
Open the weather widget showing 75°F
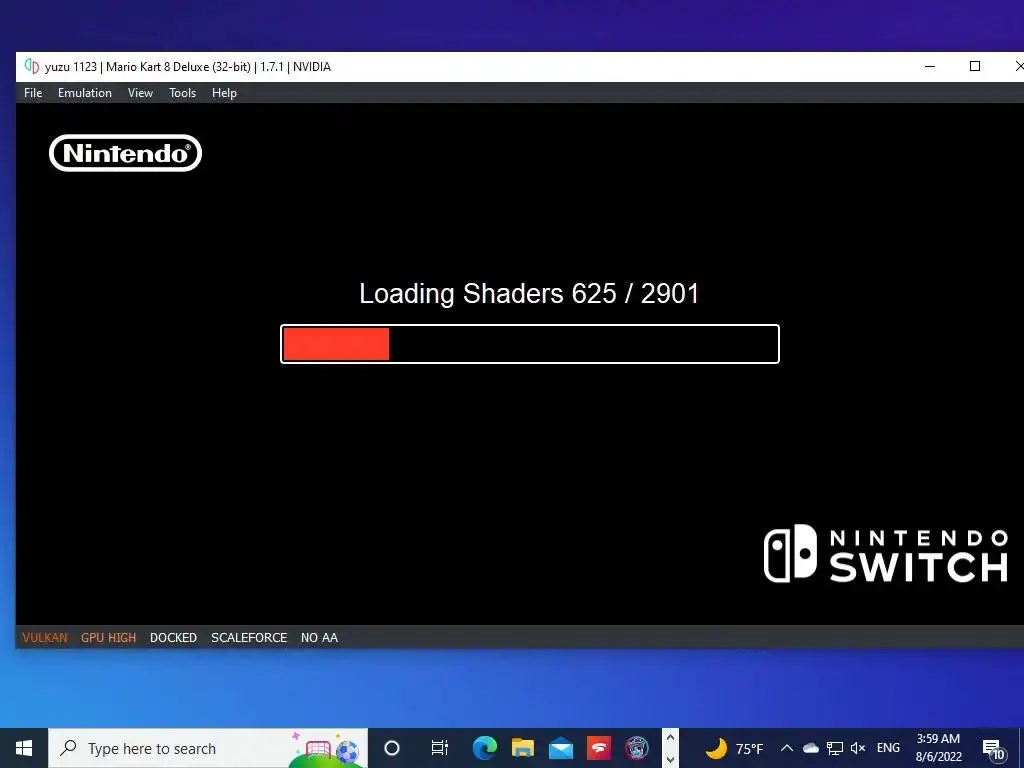734,748
